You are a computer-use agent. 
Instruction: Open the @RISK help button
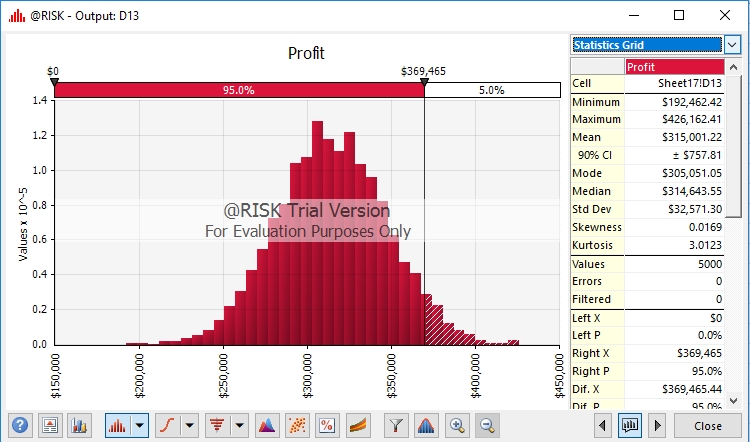[20, 425]
